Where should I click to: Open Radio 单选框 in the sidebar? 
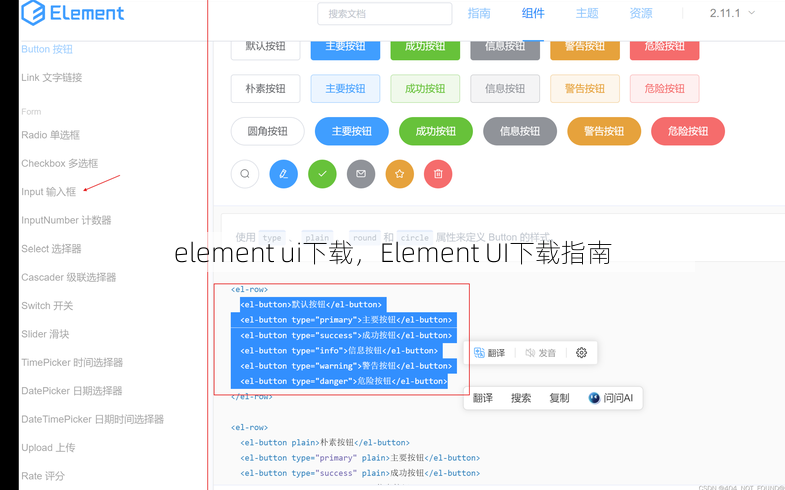51,135
